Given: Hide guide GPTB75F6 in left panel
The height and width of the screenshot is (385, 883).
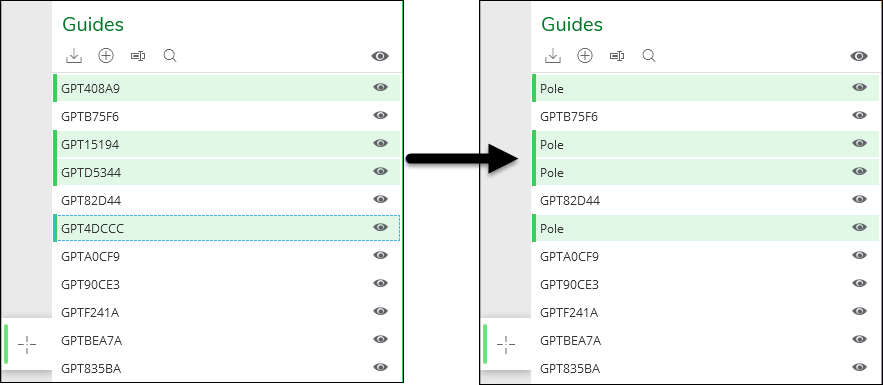Looking at the screenshot, I should (381, 115).
